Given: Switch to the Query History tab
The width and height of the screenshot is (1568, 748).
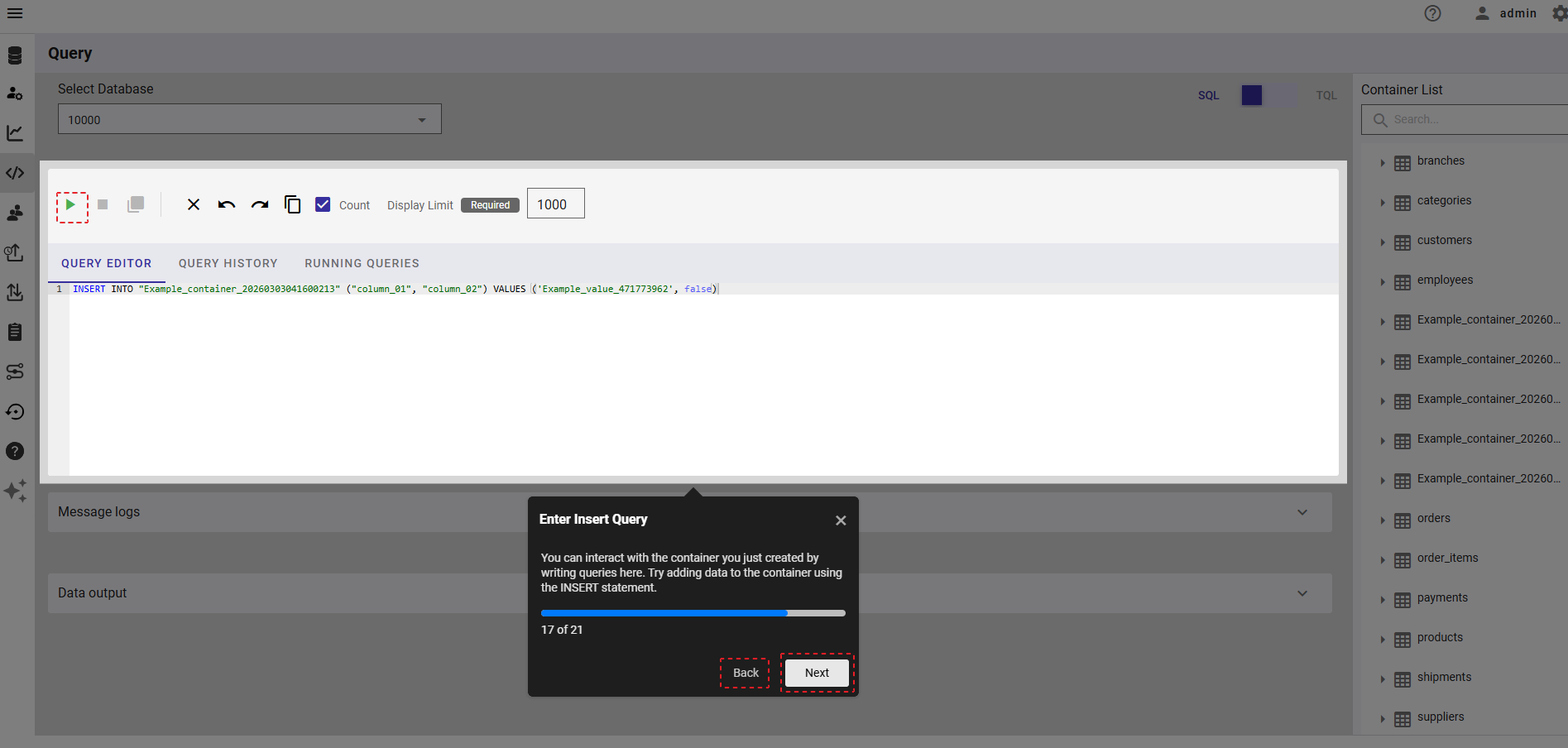Looking at the screenshot, I should click(x=228, y=263).
